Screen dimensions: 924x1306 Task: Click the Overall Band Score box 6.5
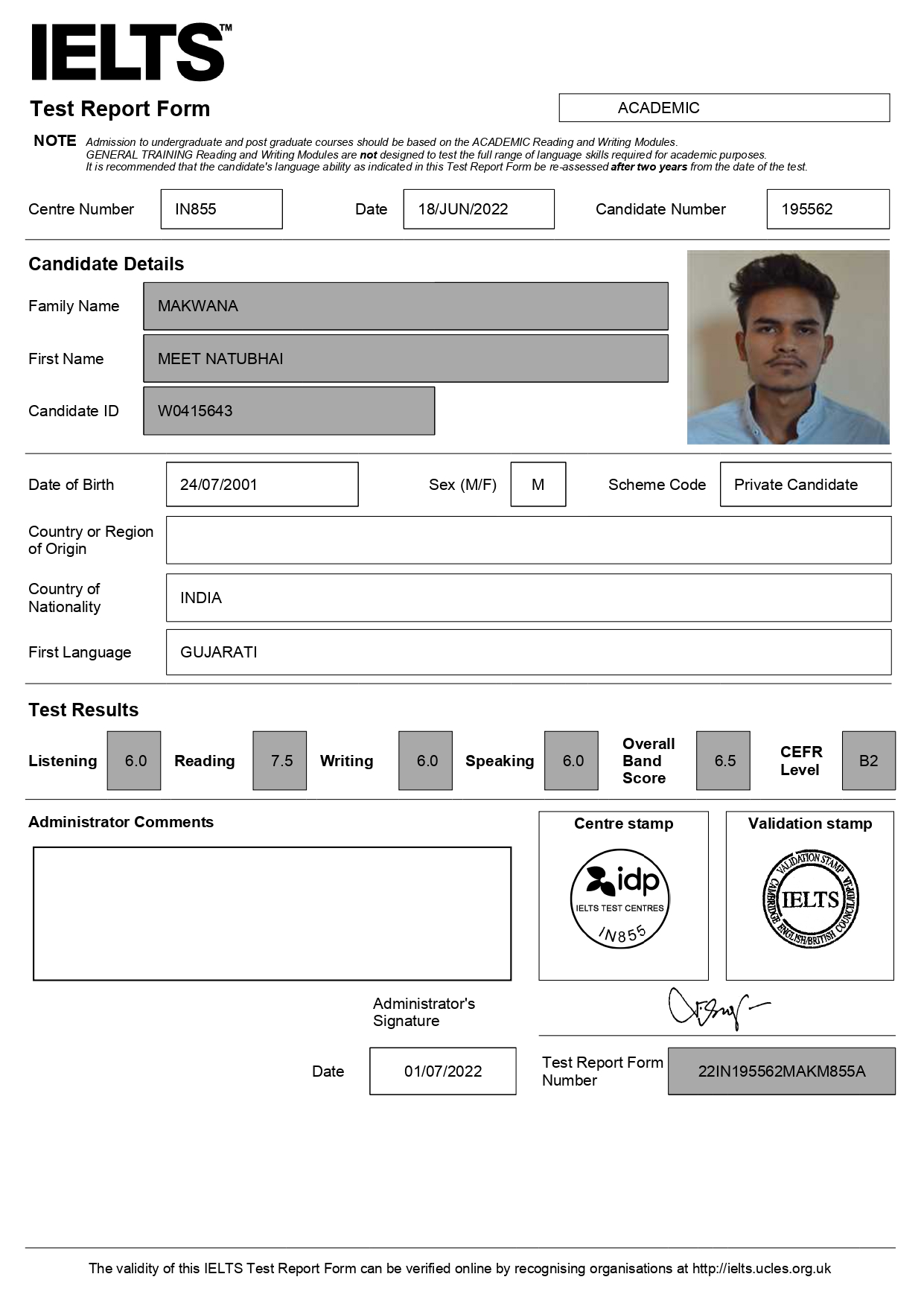tap(723, 760)
